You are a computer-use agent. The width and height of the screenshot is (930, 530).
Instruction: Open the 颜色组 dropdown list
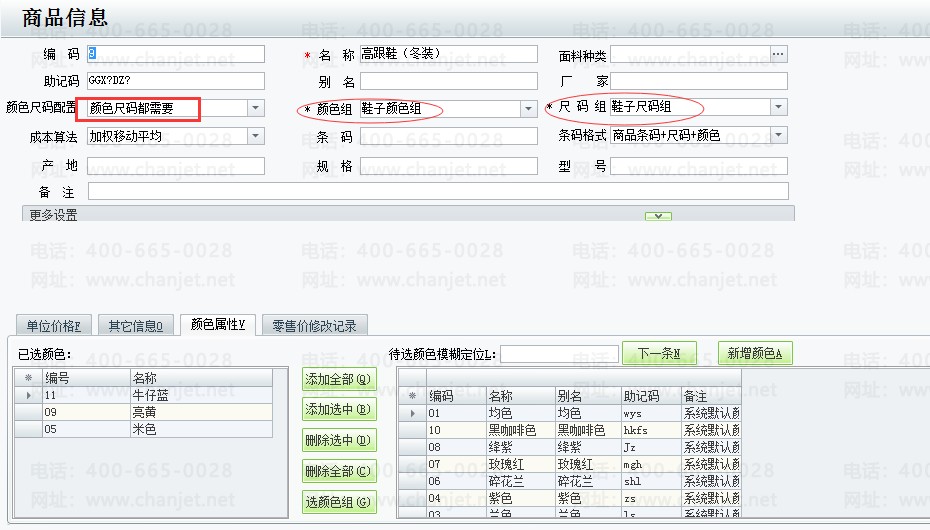tap(529, 108)
